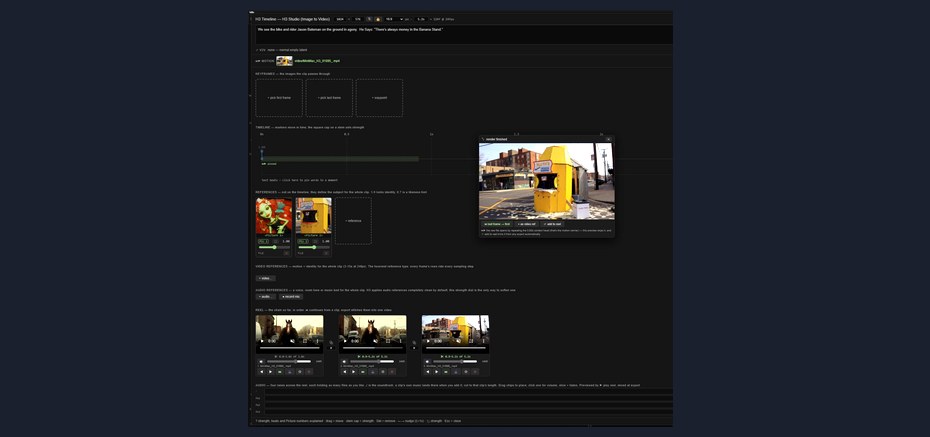Click the '+ pick last frame' keyframe slot
The image size is (930, 437).
point(329,98)
